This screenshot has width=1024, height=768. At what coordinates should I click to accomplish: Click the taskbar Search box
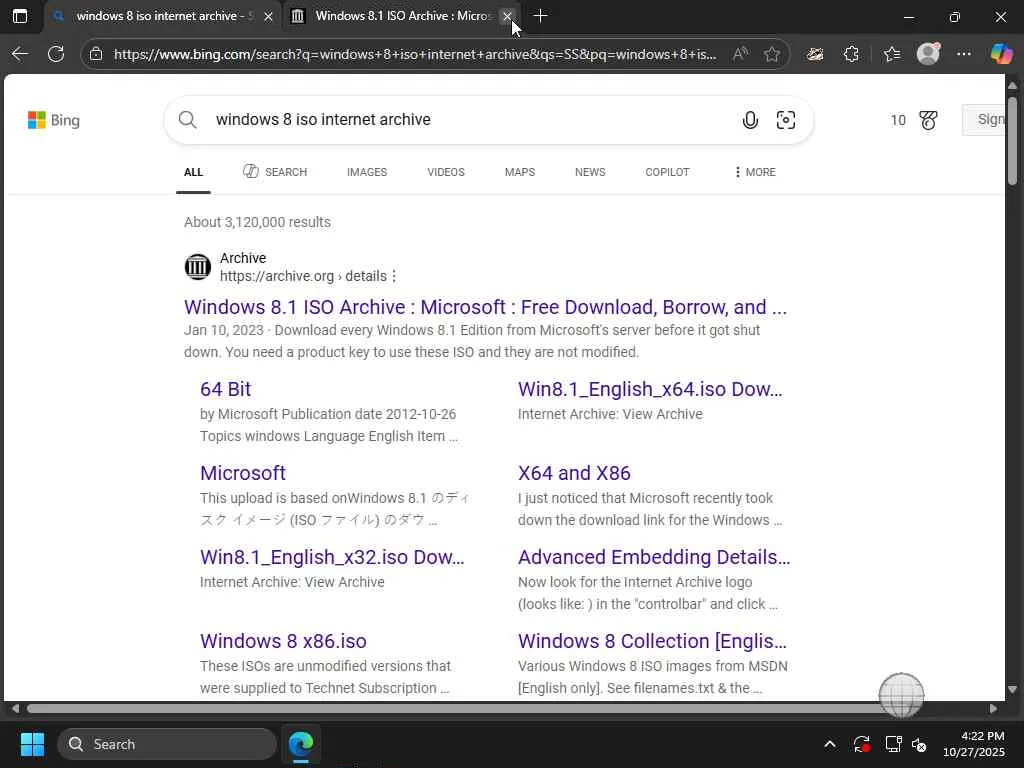[167, 744]
